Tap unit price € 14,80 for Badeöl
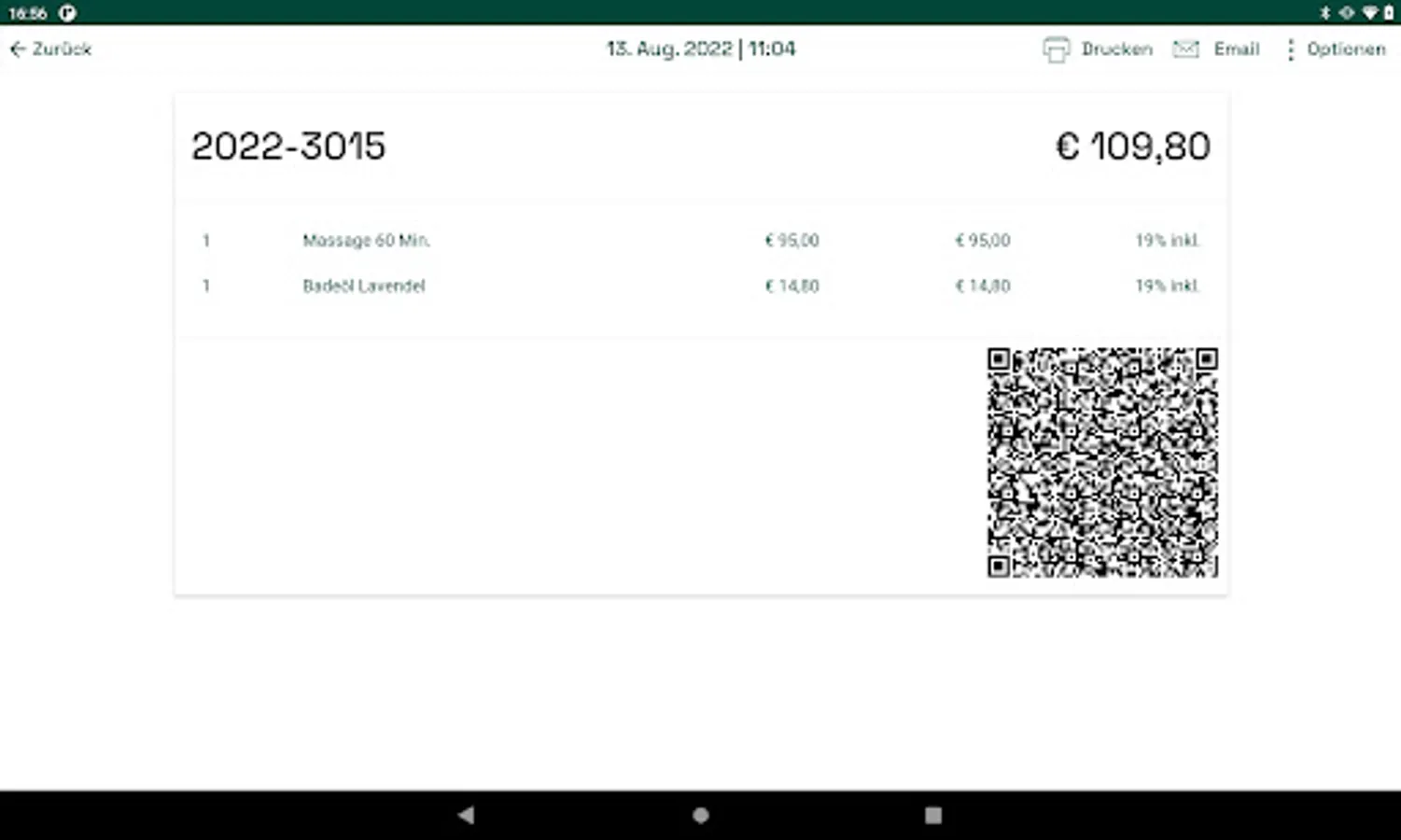 tap(792, 287)
